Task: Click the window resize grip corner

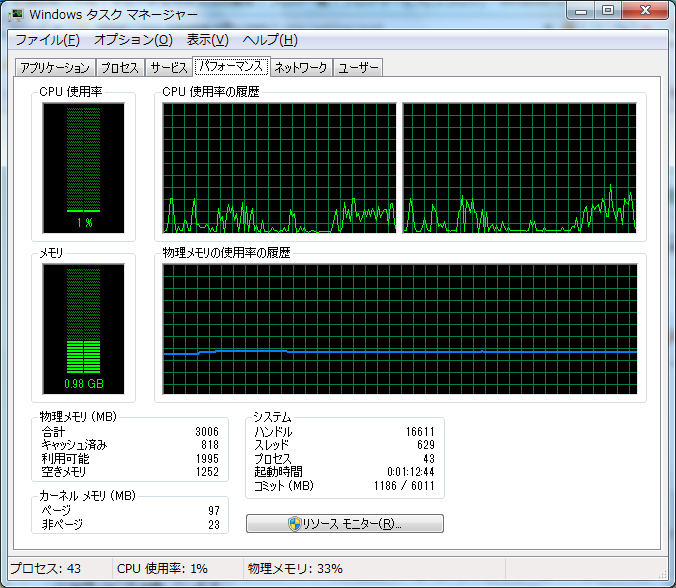Action: click(x=663, y=574)
